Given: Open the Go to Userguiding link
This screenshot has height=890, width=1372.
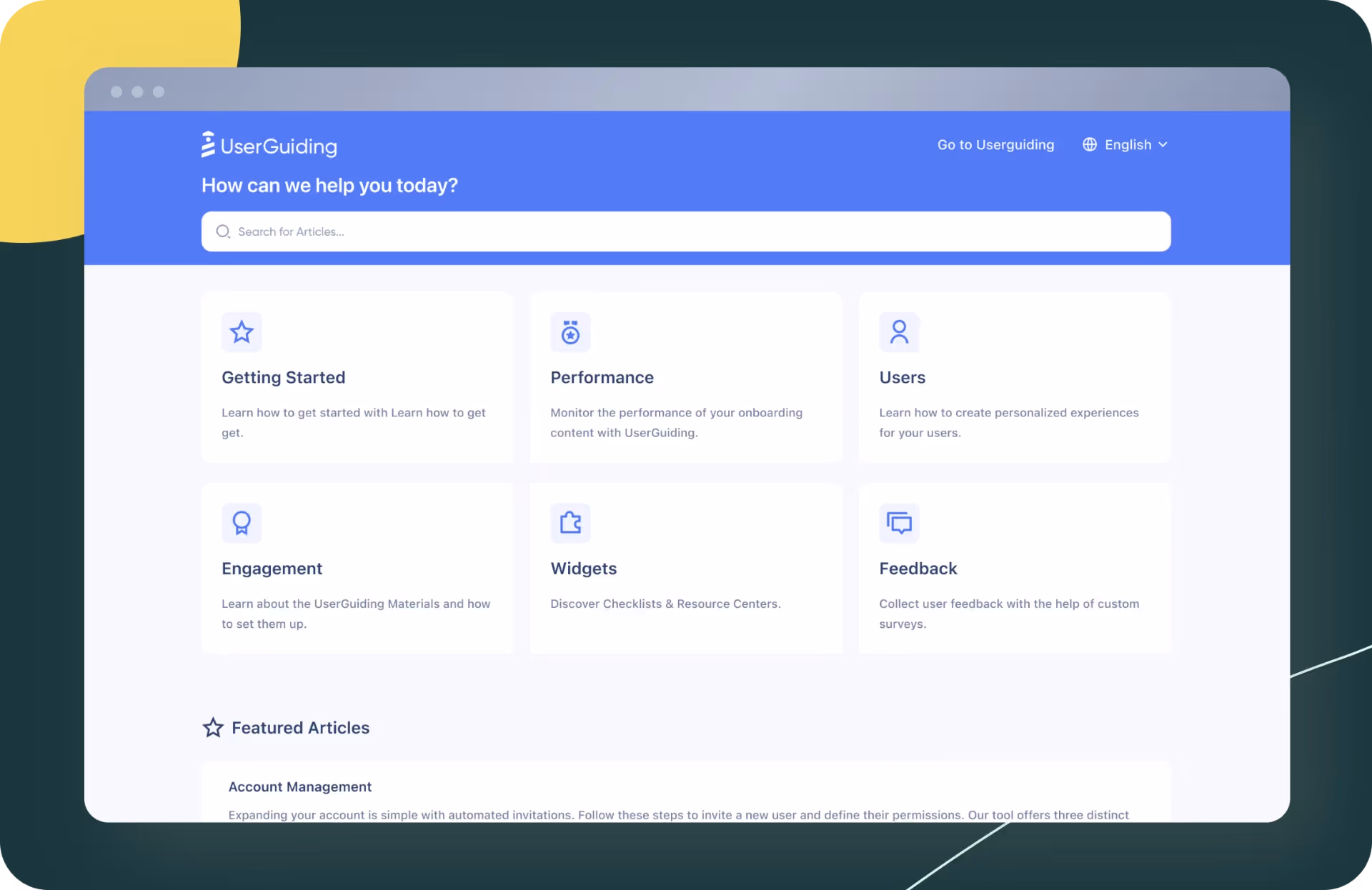Looking at the screenshot, I should click(x=995, y=144).
